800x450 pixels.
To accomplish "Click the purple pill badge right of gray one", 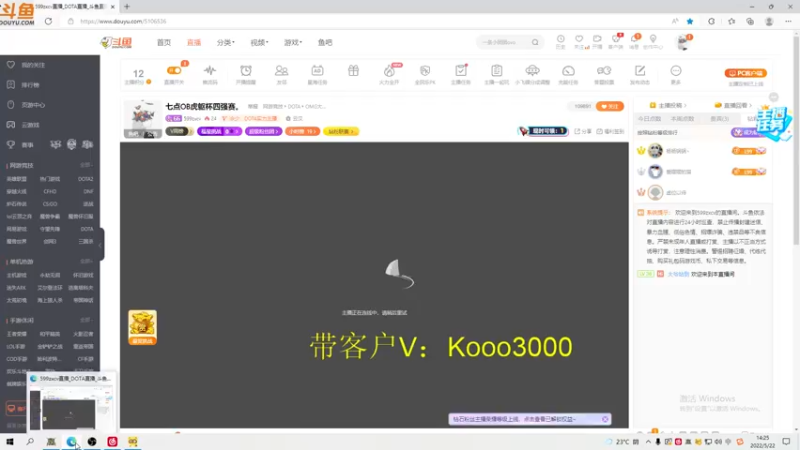I will pyautogui.click(x=219, y=131).
